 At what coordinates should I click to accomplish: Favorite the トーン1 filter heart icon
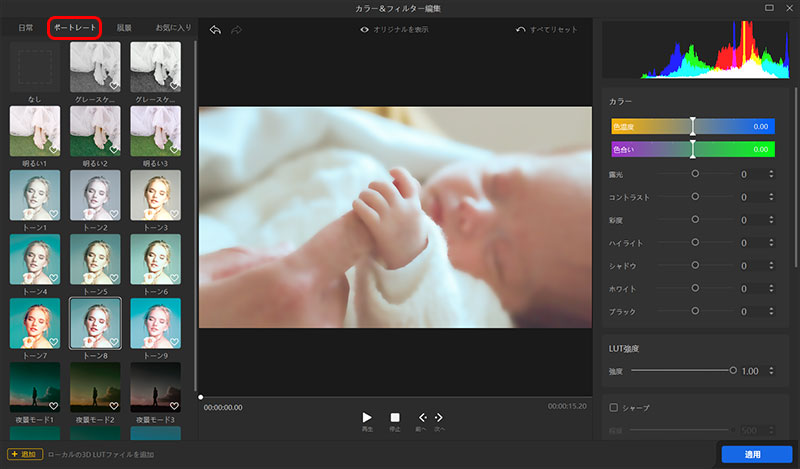(54, 214)
